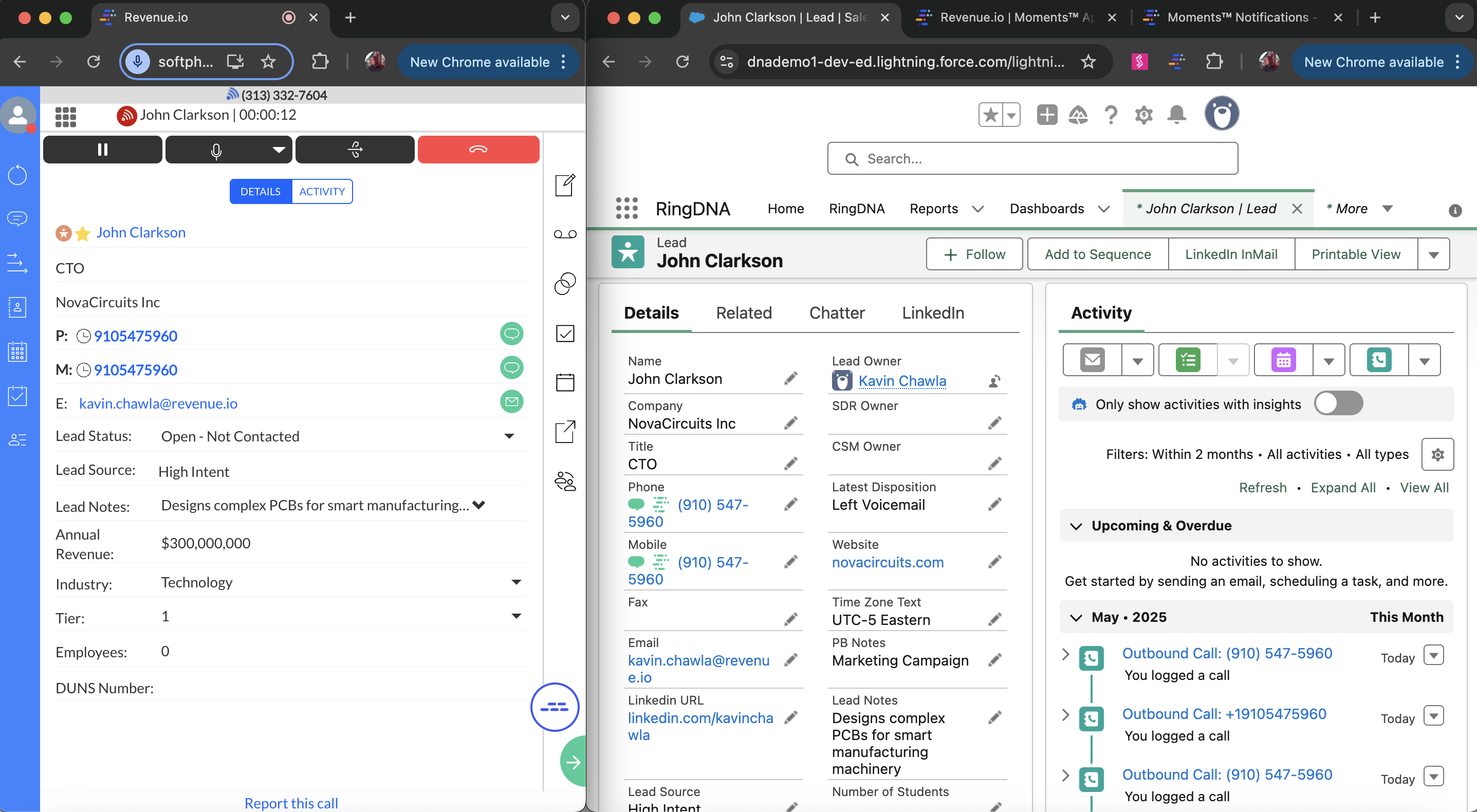
Task: Open call notes pencil icon
Action: tap(565, 185)
